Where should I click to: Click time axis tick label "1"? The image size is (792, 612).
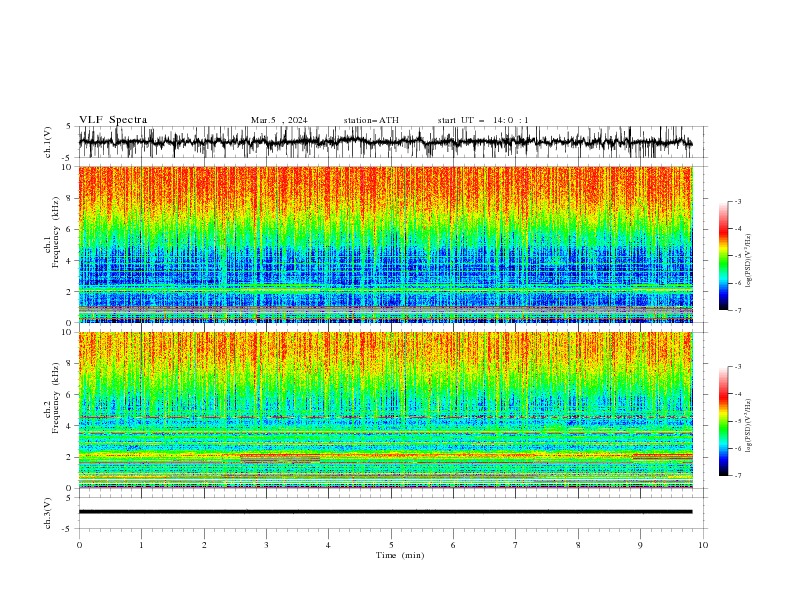pos(141,545)
